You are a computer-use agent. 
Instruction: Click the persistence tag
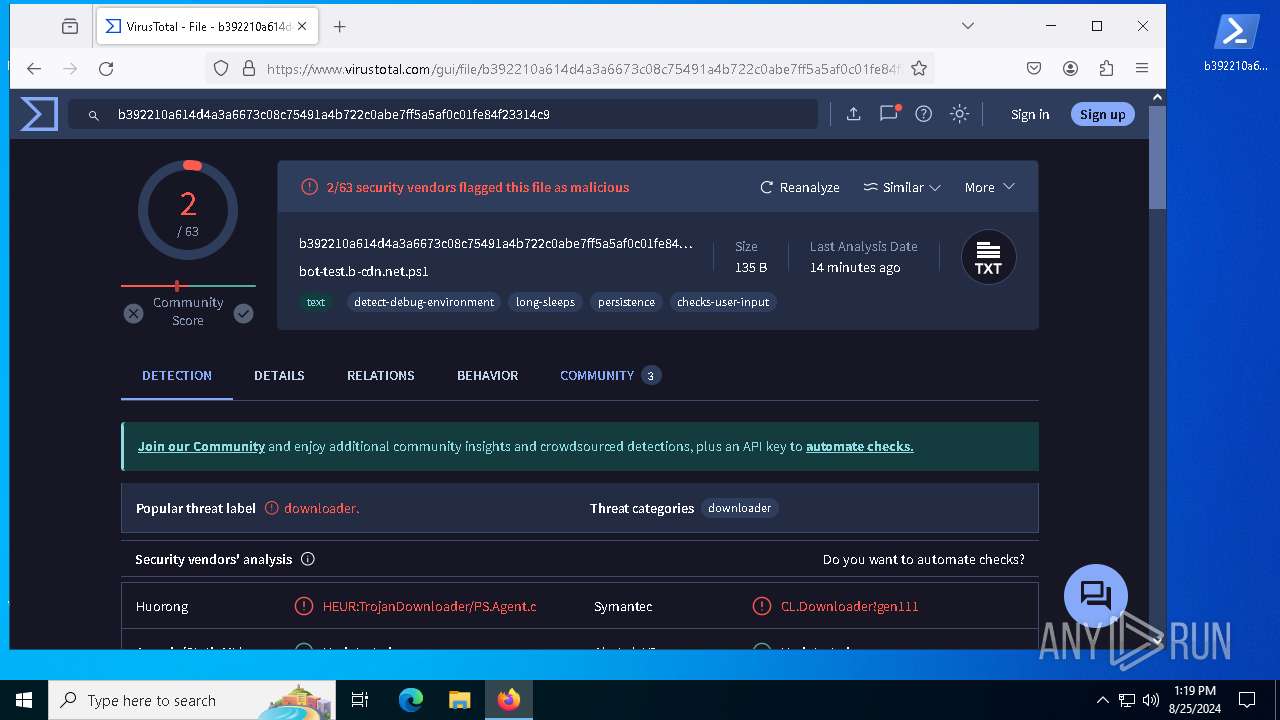click(626, 302)
